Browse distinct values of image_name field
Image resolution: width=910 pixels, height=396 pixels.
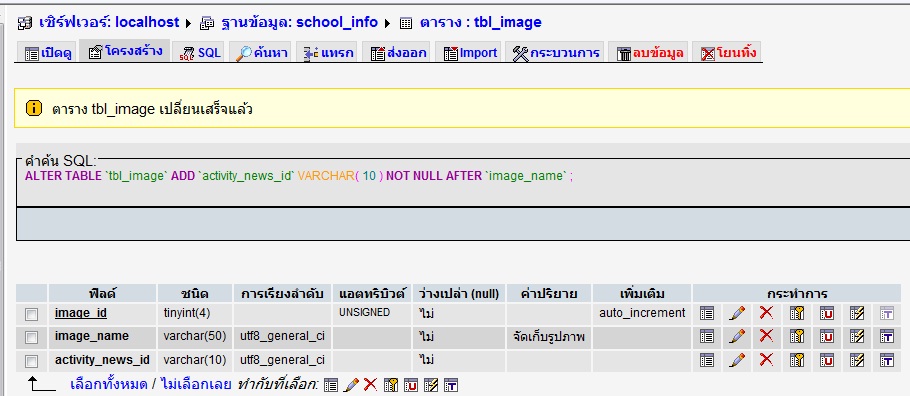coord(706,336)
